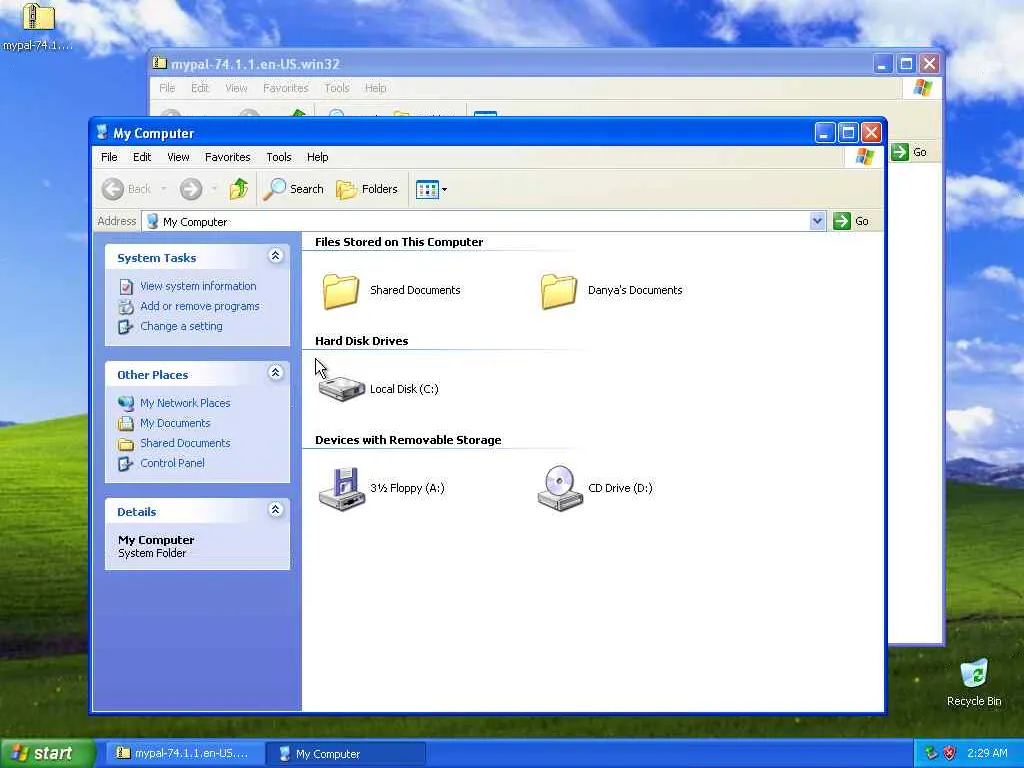Click the Search toolbar button
The height and width of the screenshot is (768, 1024).
294,189
